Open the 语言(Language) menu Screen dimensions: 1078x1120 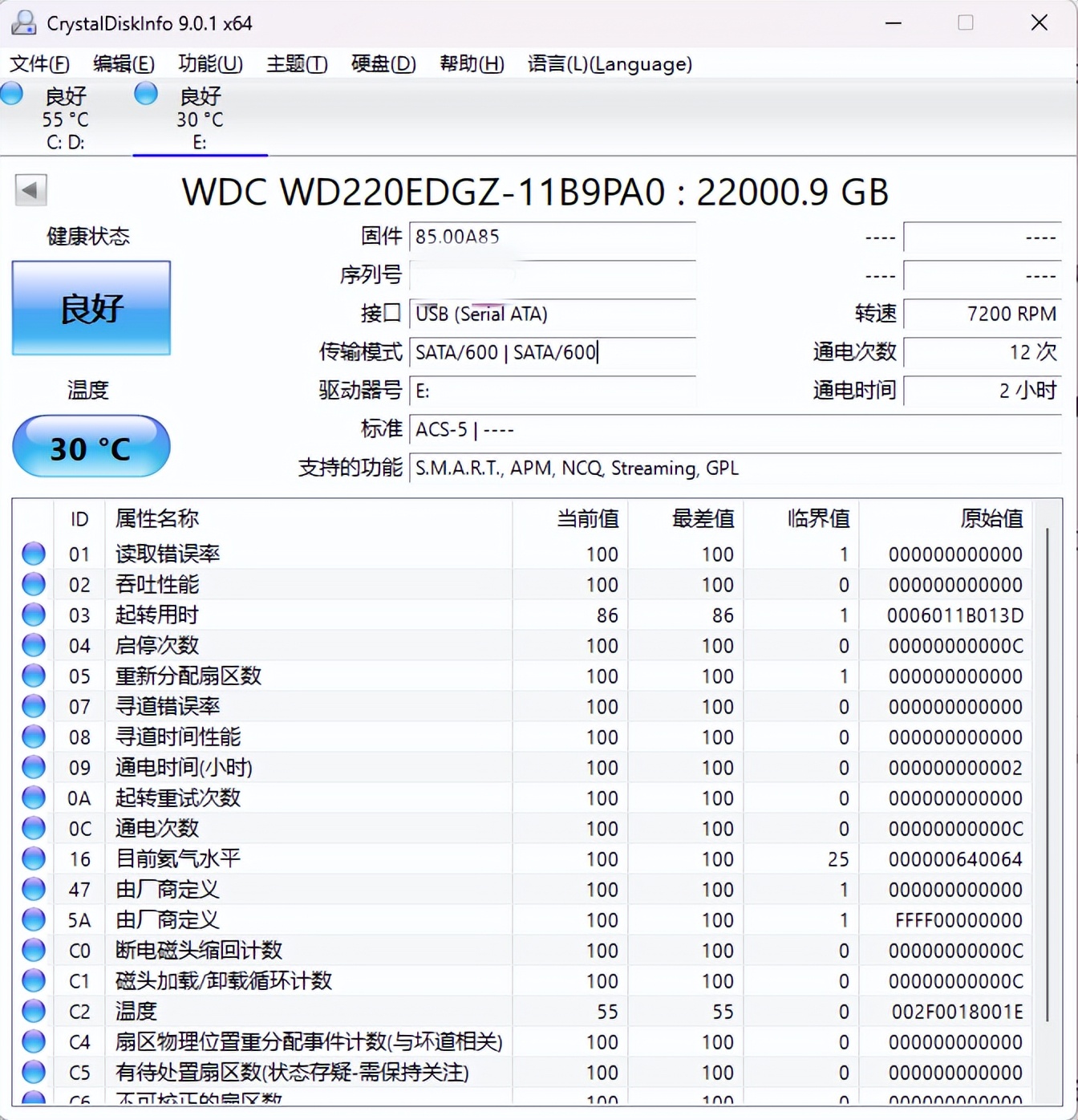[x=610, y=64]
